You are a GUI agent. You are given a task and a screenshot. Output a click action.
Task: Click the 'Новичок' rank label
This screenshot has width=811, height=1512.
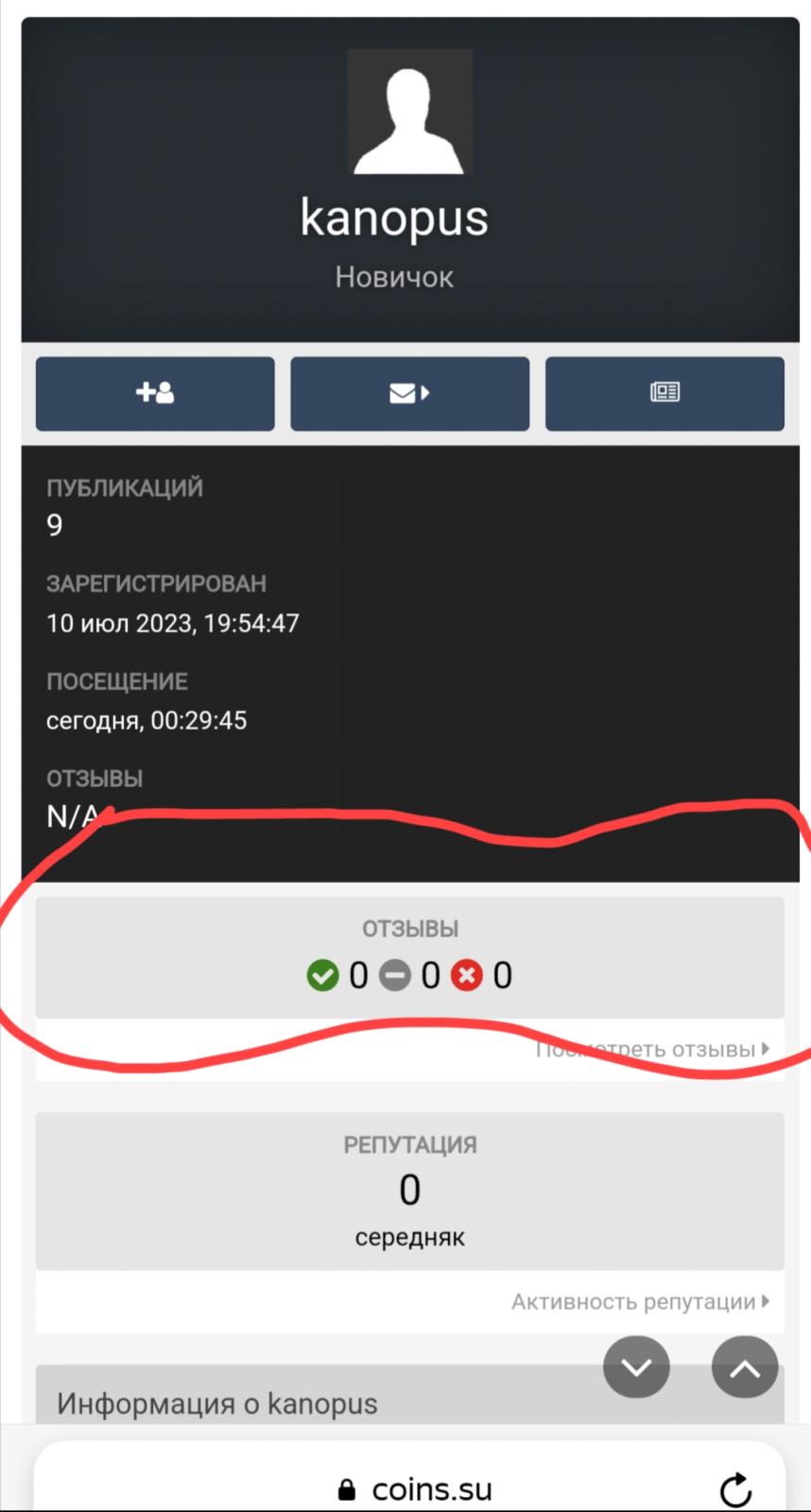click(x=394, y=277)
